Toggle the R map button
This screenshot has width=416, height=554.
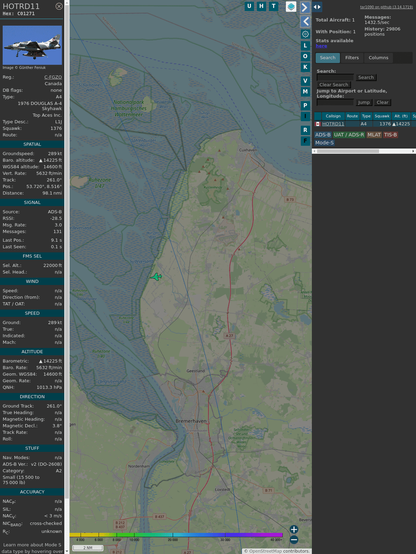(305, 130)
